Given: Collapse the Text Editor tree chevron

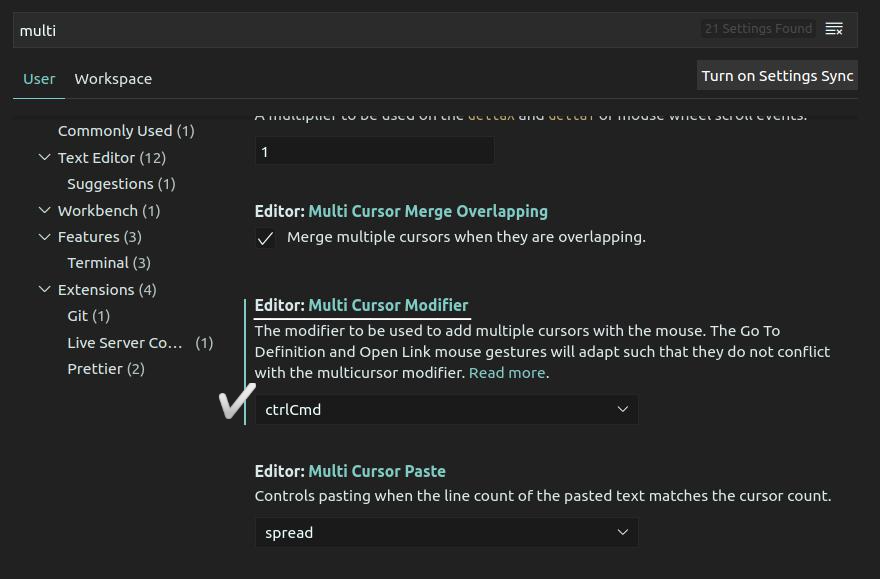Looking at the screenshot, I should (x=44, y=158).
